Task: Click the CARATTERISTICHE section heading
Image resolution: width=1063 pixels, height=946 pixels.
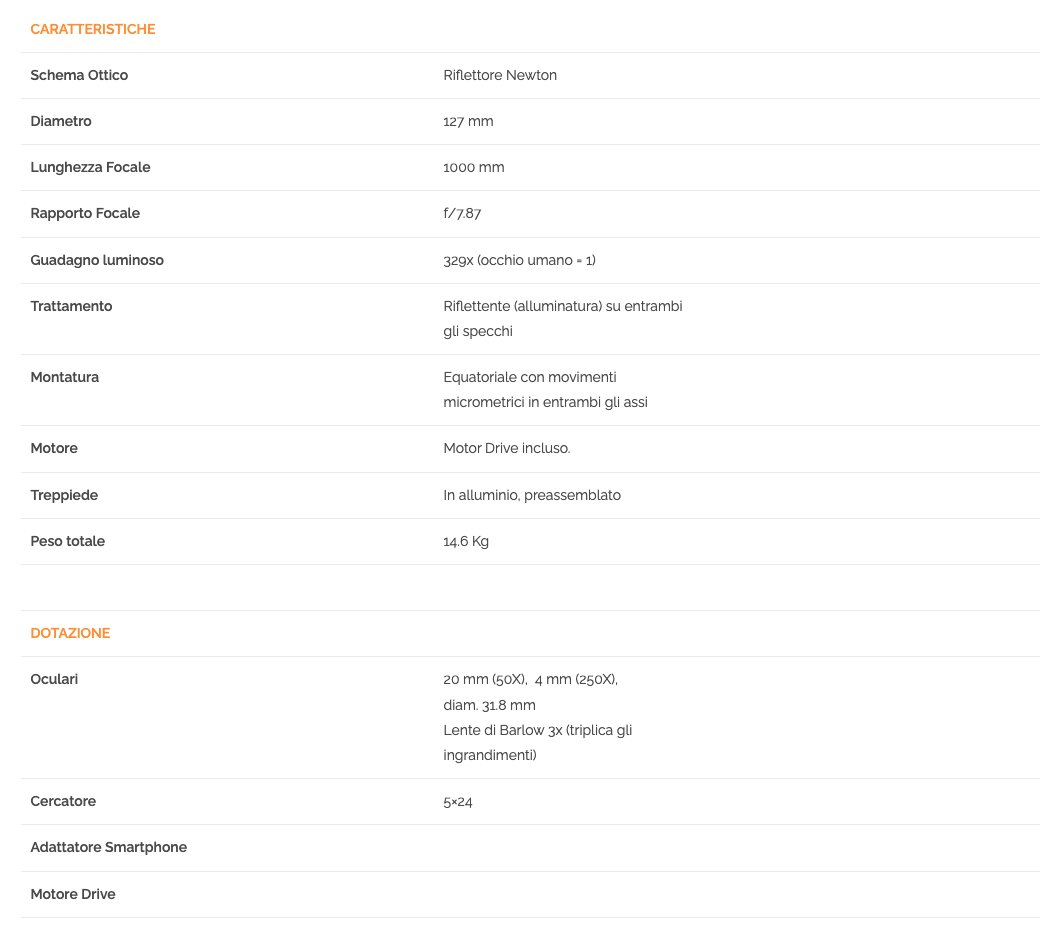Action: coord(93,29)
